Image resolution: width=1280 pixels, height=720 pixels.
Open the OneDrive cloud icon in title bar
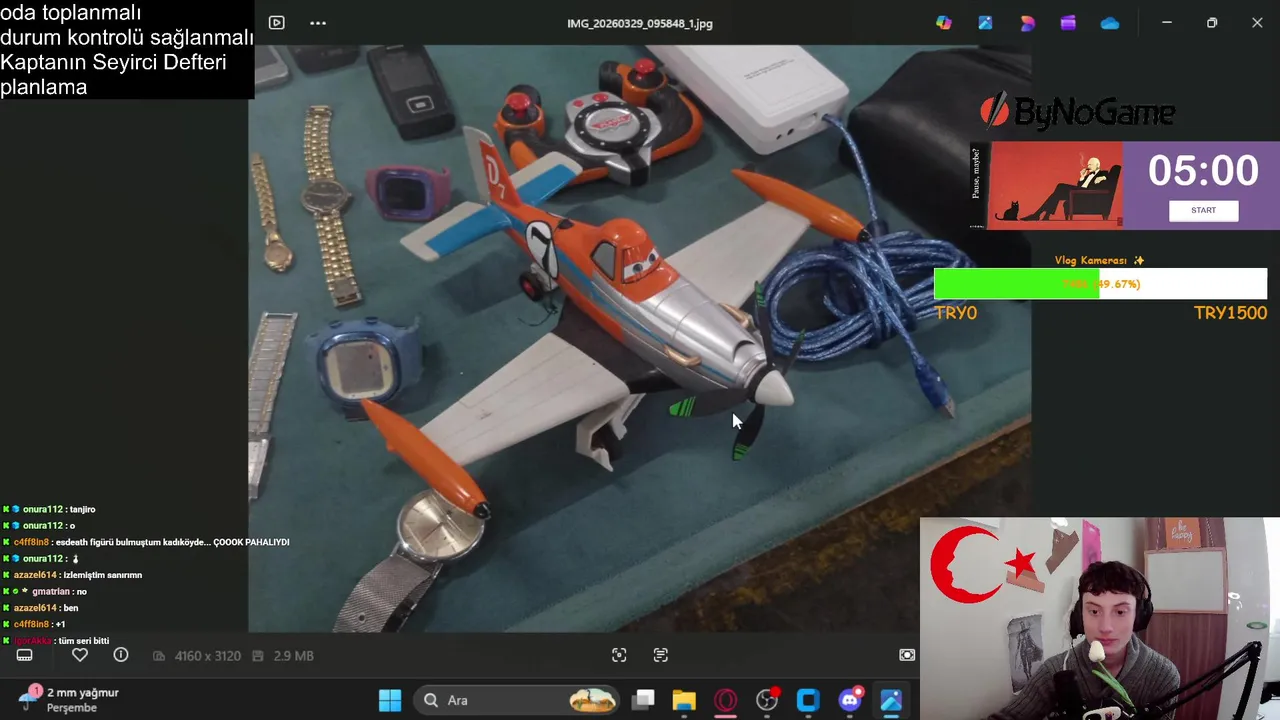pos(1110,22)
